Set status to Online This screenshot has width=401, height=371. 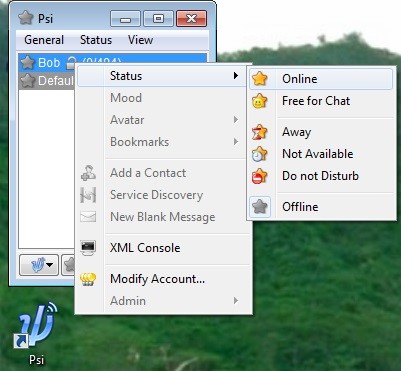coord(321,79)
